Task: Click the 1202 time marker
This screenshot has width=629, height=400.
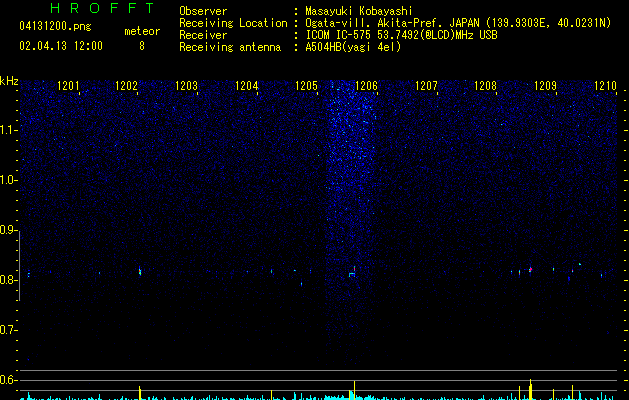Action: click(126, 86)
